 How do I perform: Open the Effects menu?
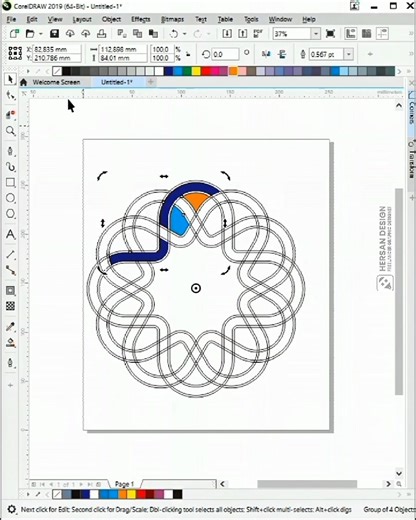point(140,19)
